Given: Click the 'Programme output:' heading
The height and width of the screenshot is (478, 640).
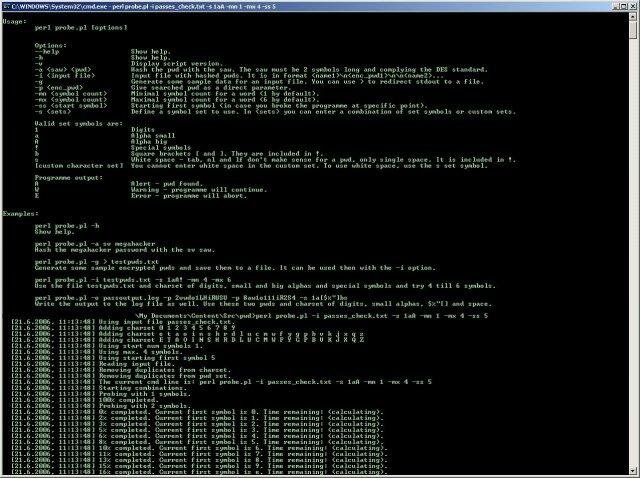Looking at the screenshot, I should 69,178.
